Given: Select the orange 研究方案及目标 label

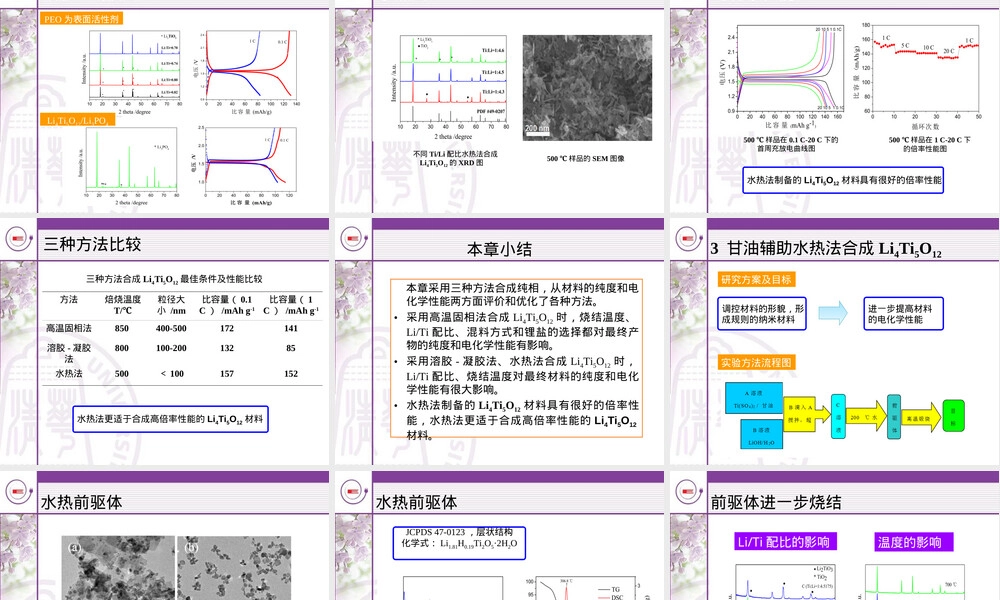Looking at the screenshot, I should [x=756, y=279].
